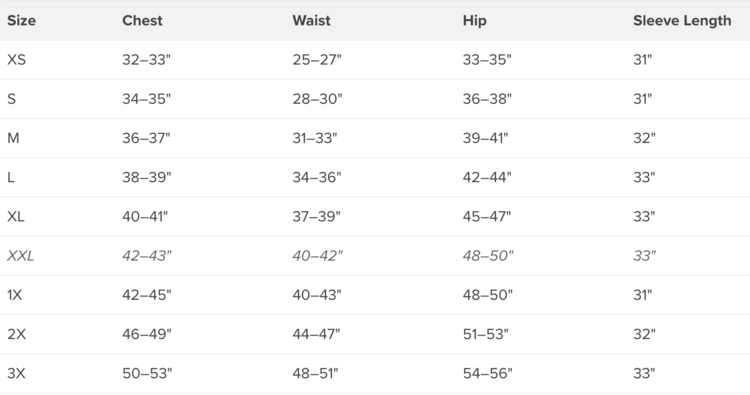The height and width of the screenshot is (395, 750).
Task: Click the M size chest value 36–37"
Action: (x=146, y=138)
